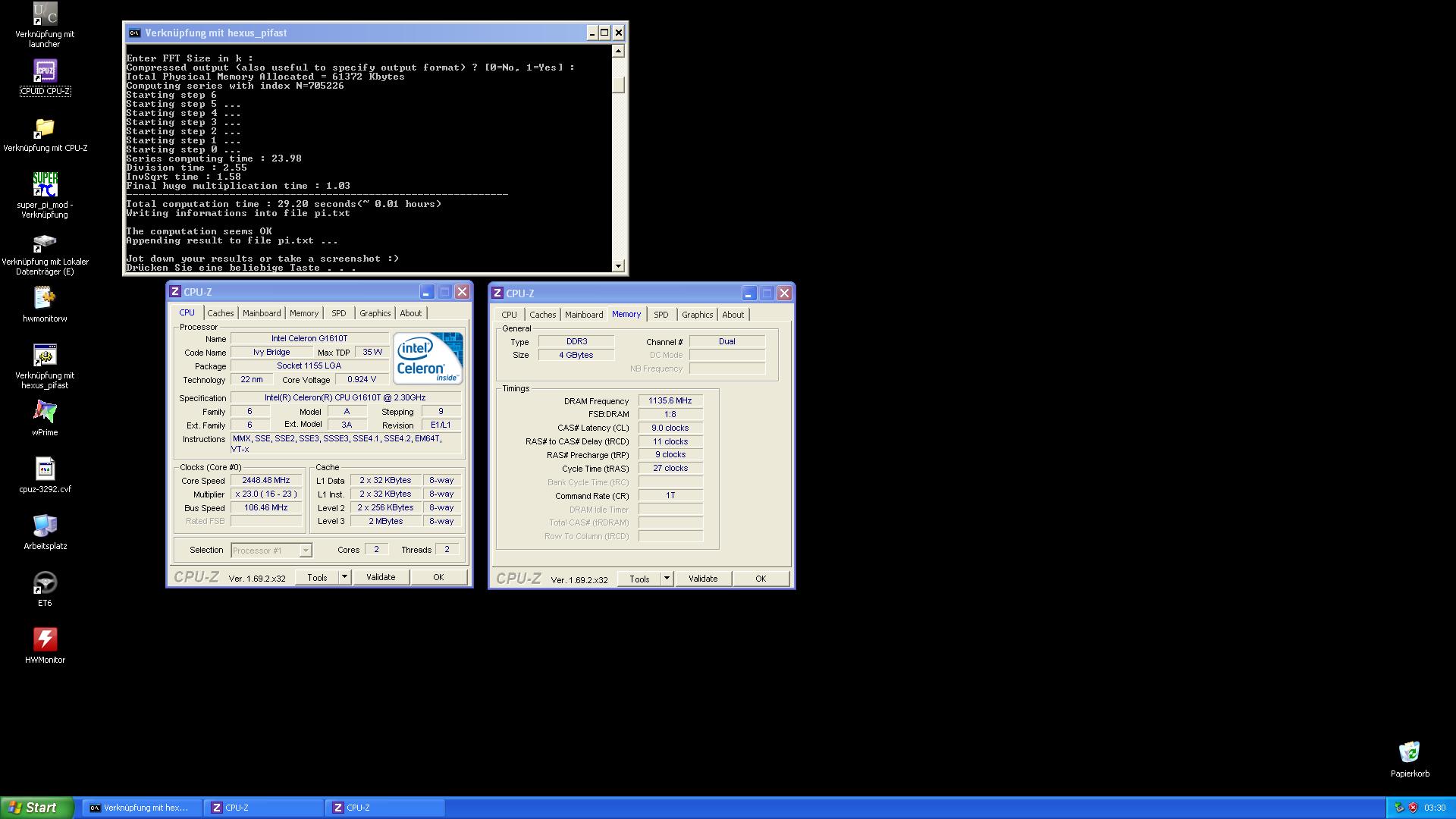Open hexus_pifast shortcut desktop icon

click(x=45, y=355)
